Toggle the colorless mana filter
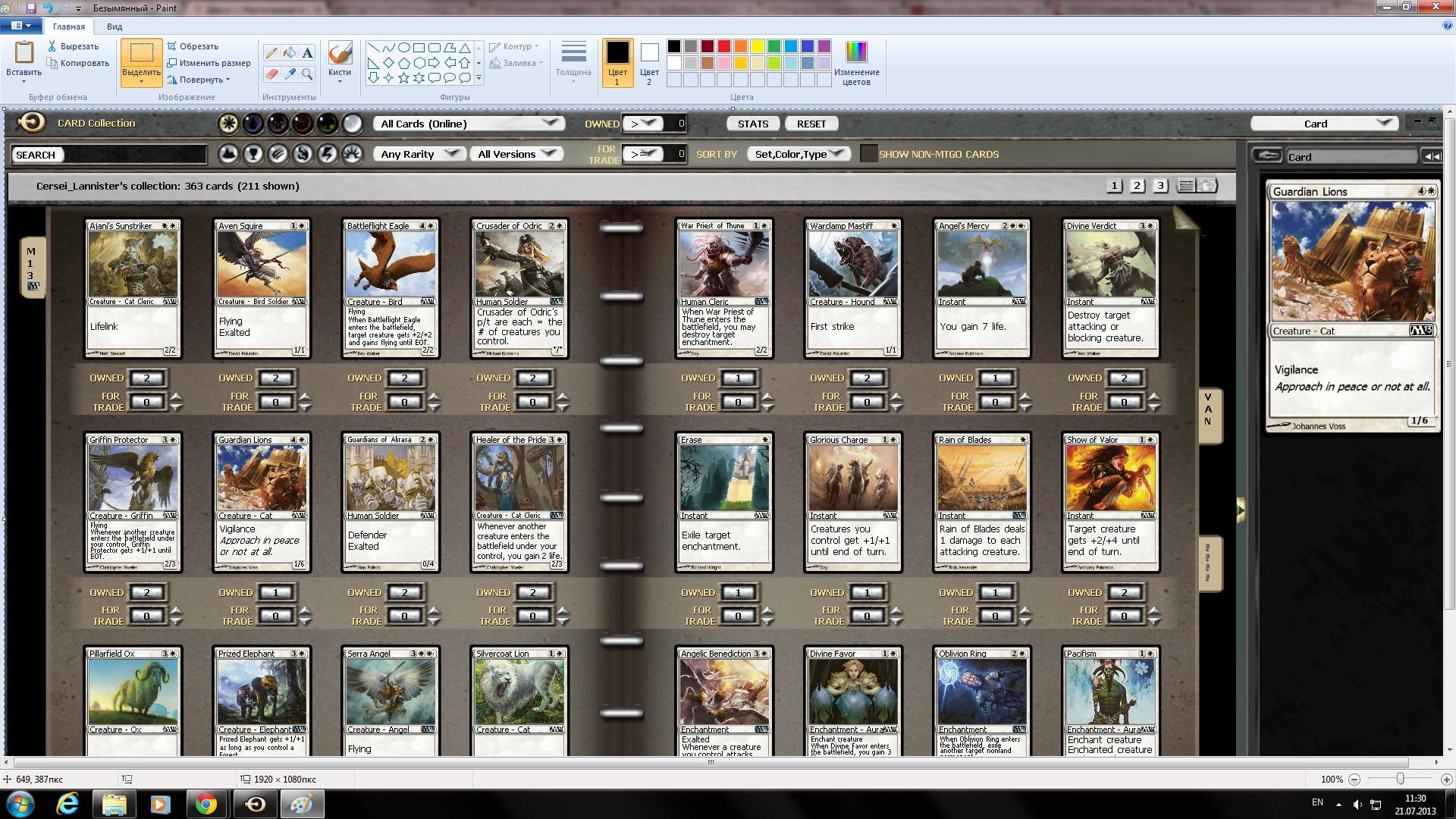This screenshot has width=1456, height=819. click(x=353, y=124)
